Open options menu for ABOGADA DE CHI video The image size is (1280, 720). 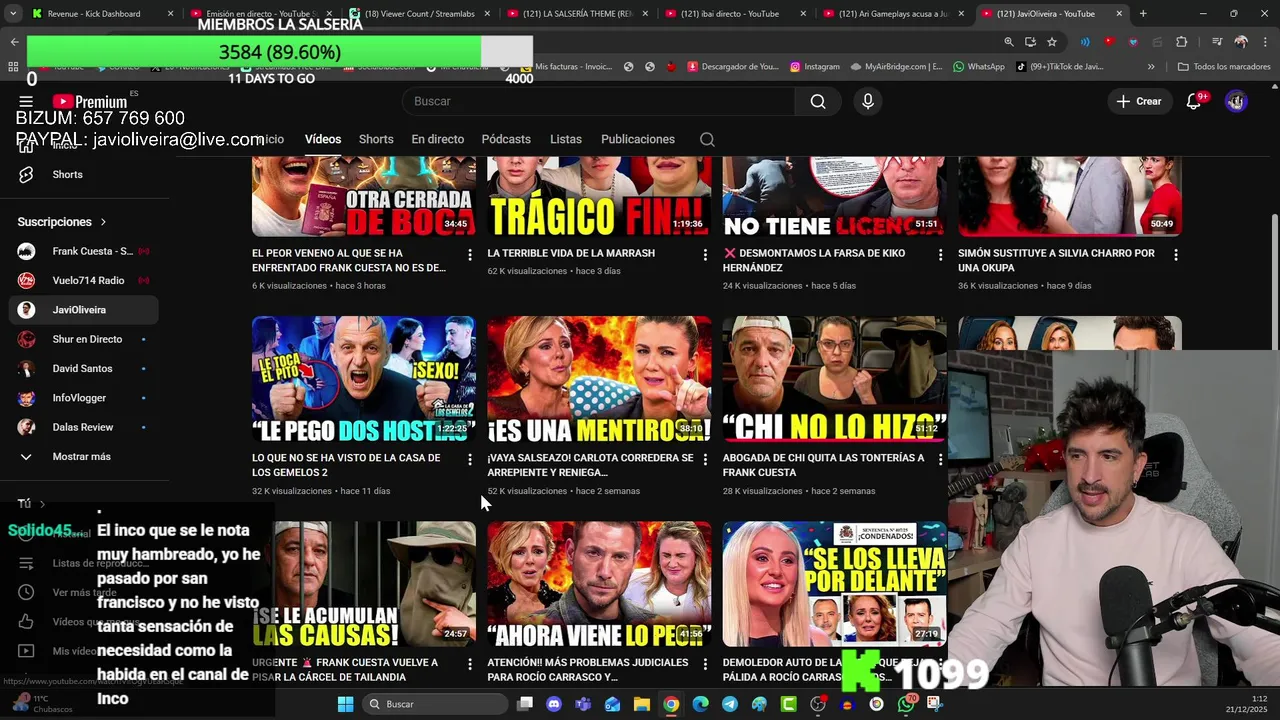(940, 460)
